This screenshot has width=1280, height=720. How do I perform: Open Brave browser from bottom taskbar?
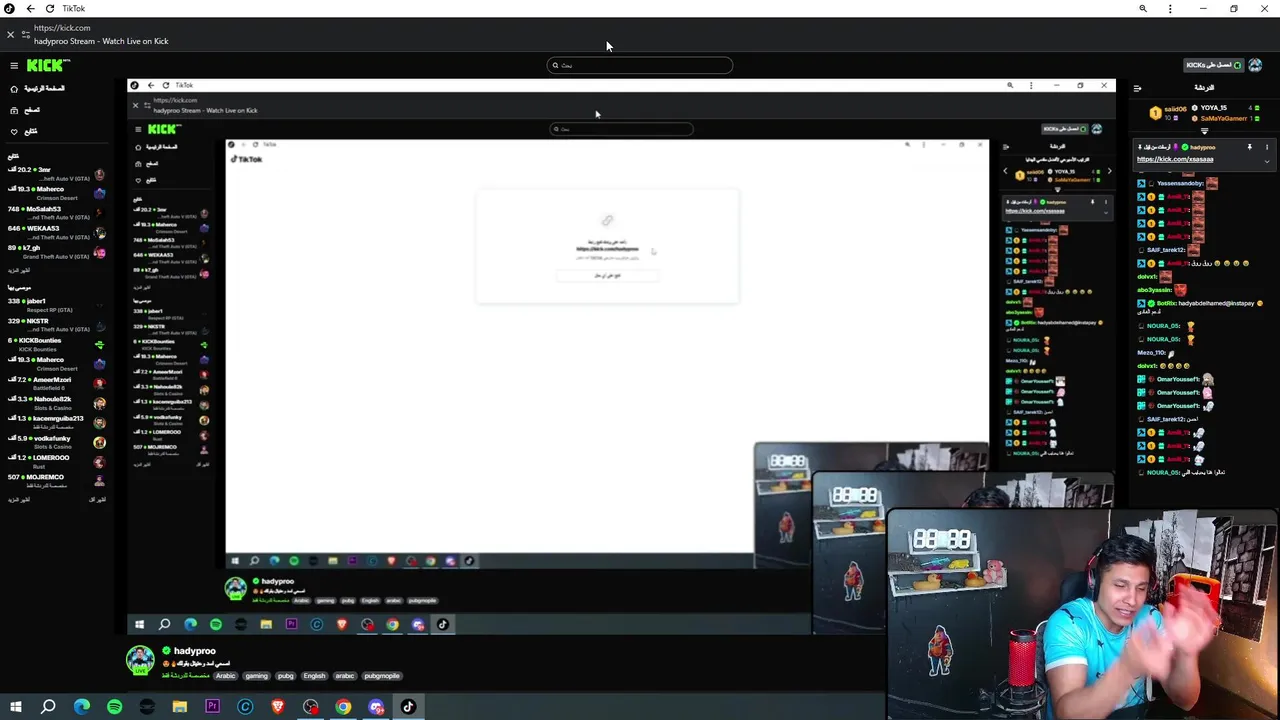click(x=278, y=707)
